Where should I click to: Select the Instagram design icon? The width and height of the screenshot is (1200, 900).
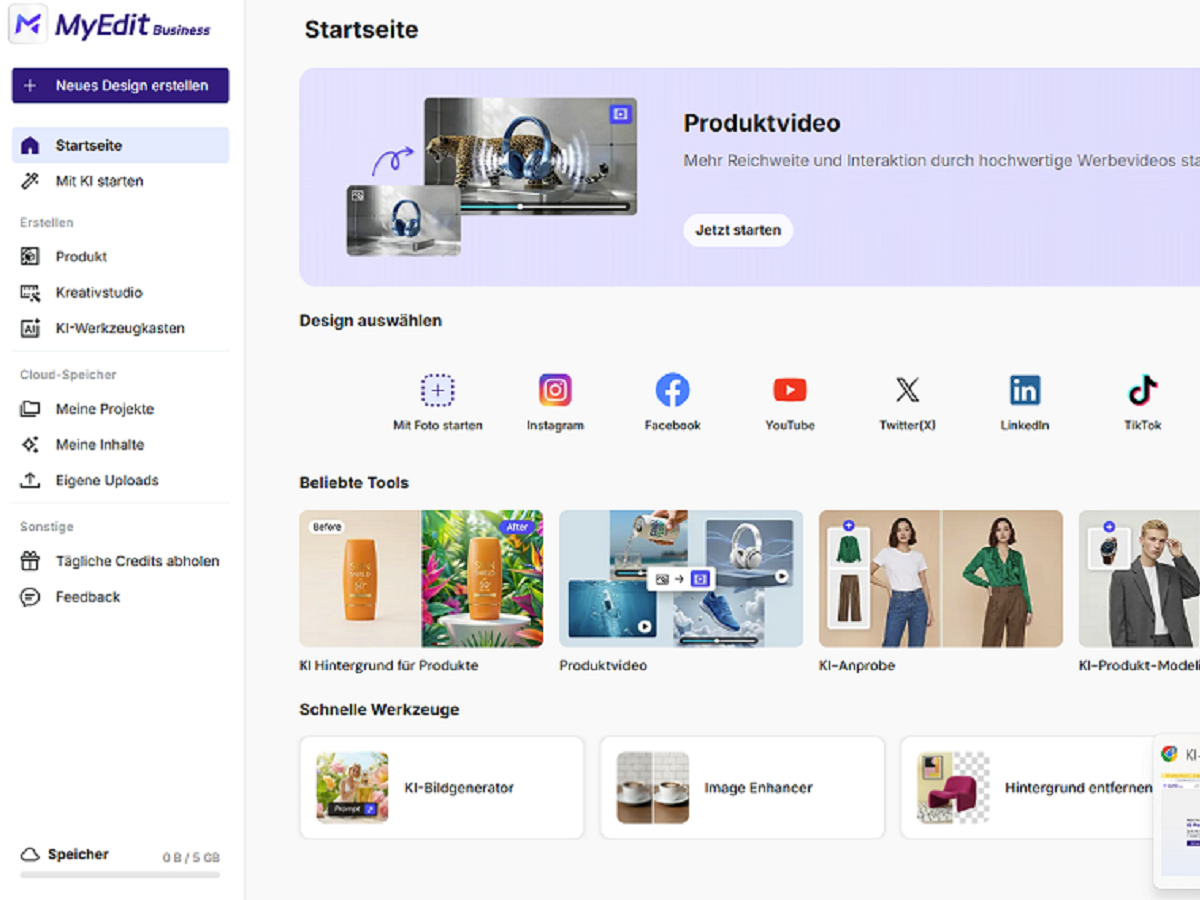point(555,390)
